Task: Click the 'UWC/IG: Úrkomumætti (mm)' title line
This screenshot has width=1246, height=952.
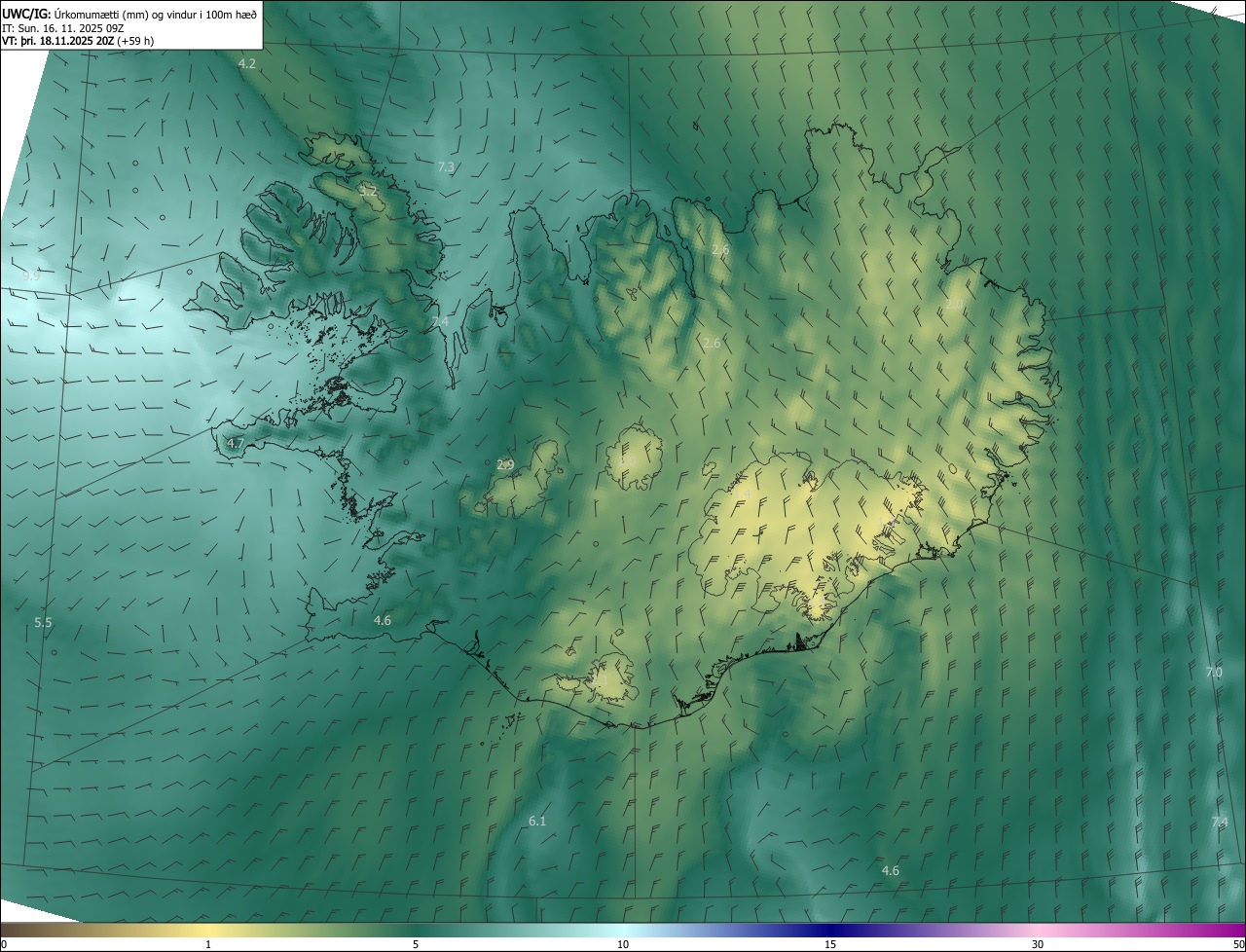Action: [129, 13]
